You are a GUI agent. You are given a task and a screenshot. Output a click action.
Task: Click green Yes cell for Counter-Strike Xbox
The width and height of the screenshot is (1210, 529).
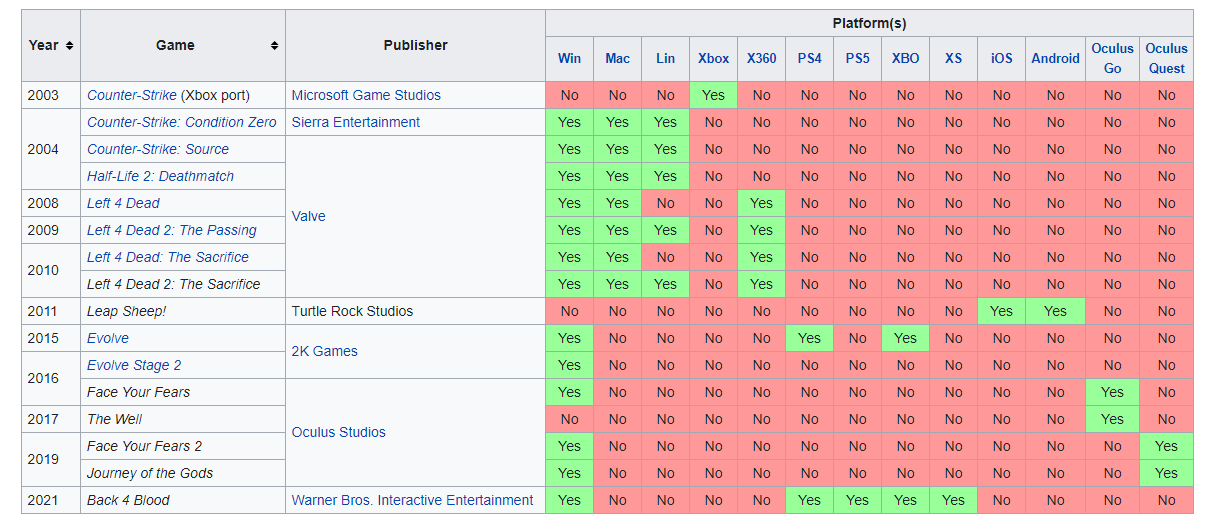[x=713, y=95]
